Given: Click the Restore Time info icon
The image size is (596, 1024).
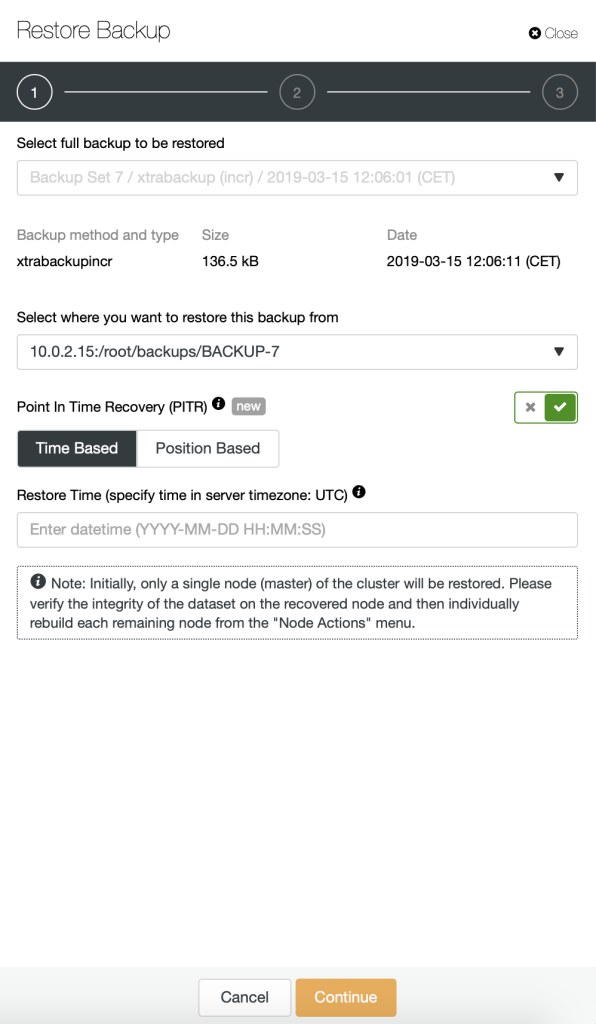Looking at the screenshot, I should [x=359, y=492].
